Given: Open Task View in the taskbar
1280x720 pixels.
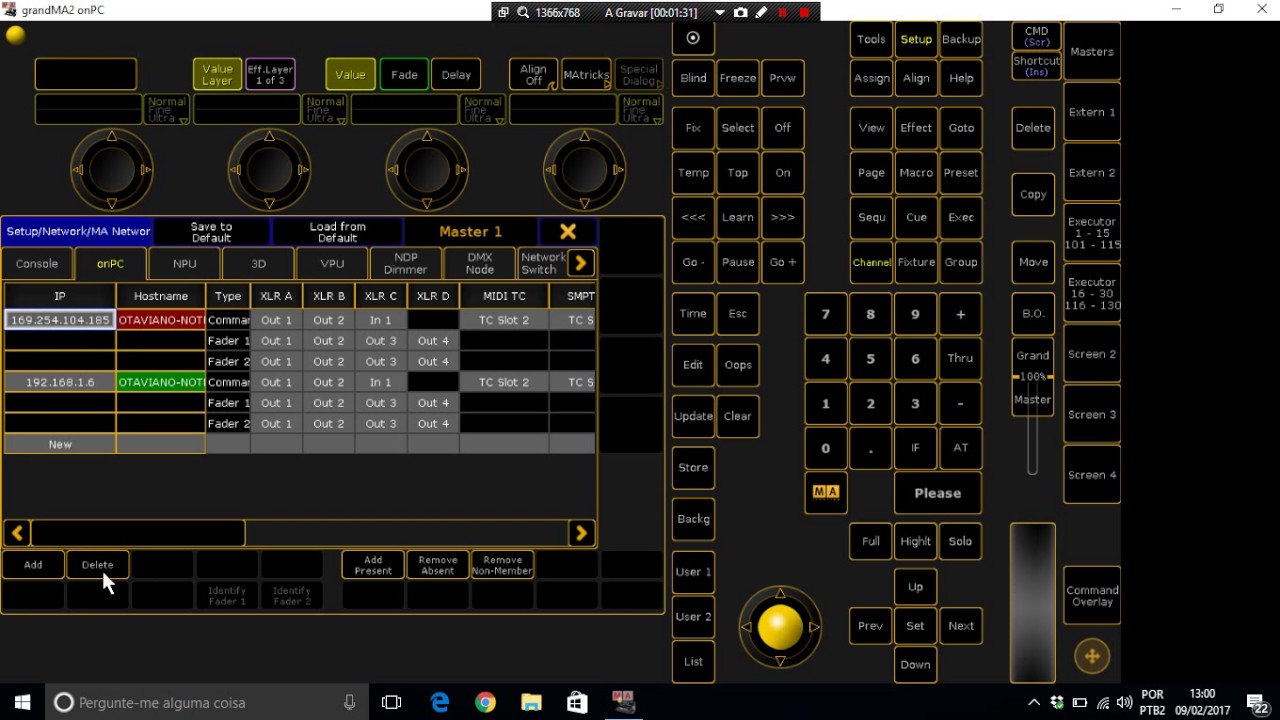Looking at the screenshot, I should tap(391, 702).
